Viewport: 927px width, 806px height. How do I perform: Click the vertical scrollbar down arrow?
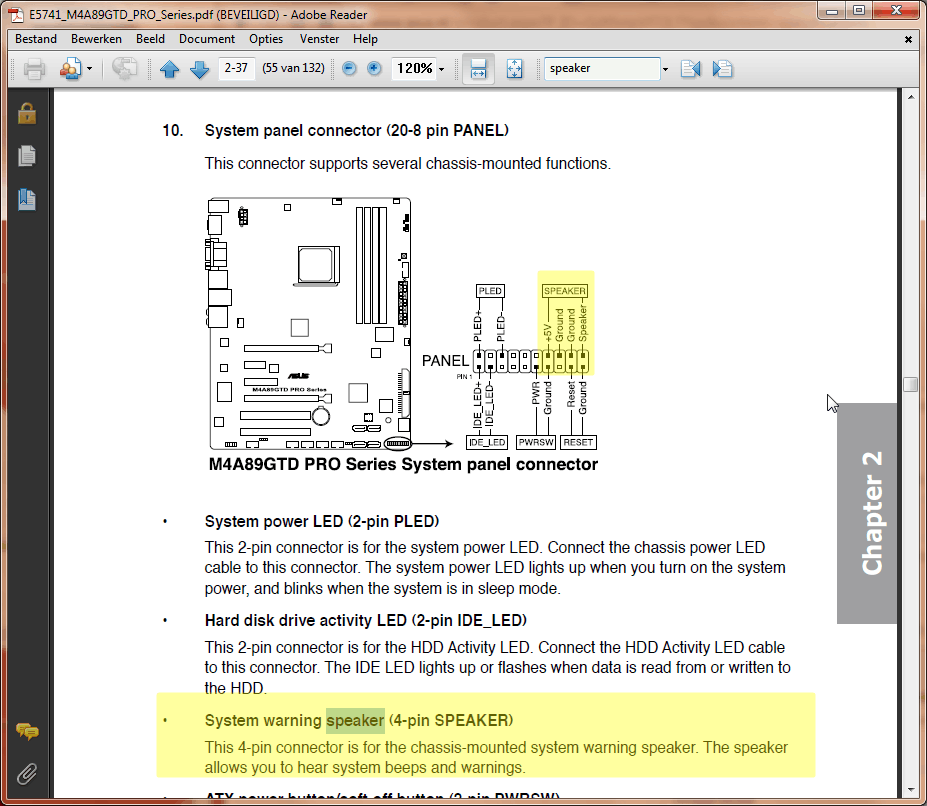pyautogui.click(x=910, y=790)
